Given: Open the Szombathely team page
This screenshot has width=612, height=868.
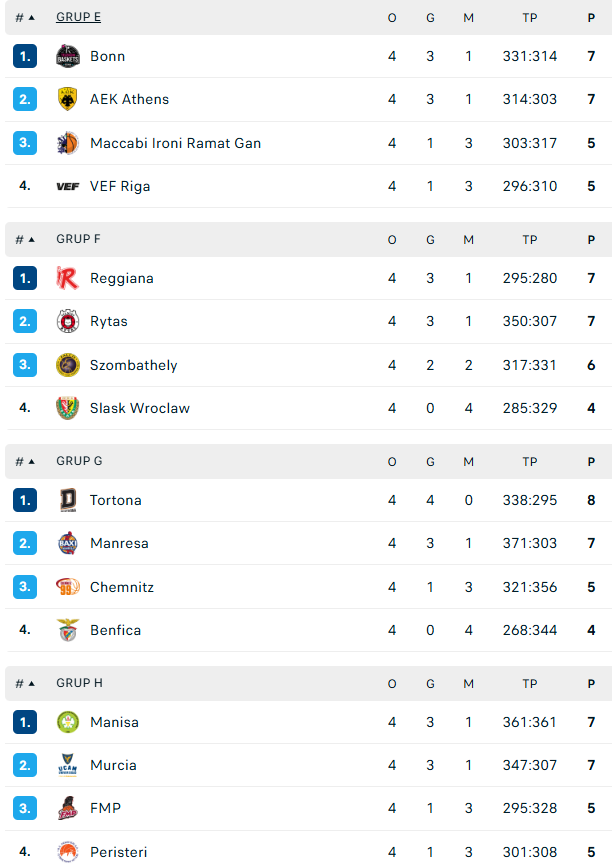Looking at the screenshot, I should [x=133, y=365].
